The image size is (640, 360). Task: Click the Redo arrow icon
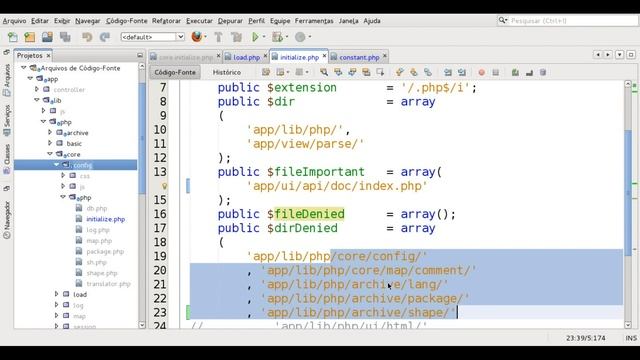click(105, 37)
